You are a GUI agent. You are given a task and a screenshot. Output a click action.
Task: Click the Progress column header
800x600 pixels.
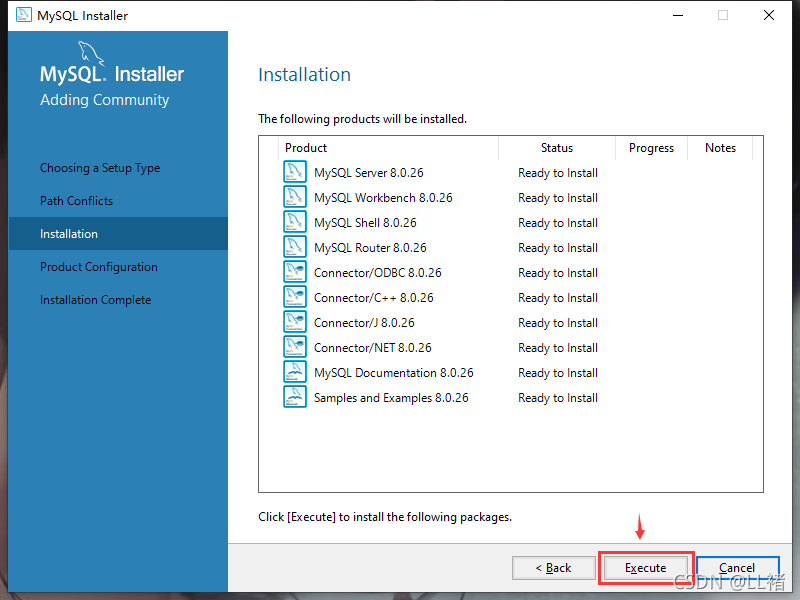652,148
